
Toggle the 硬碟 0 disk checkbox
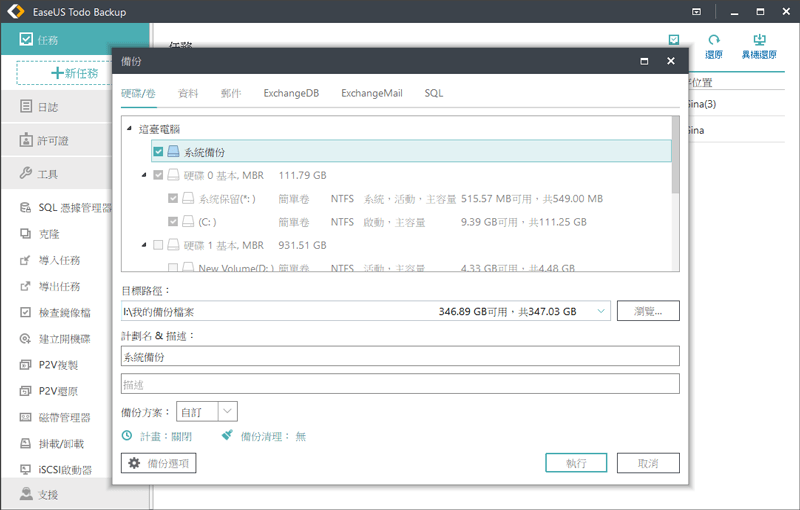click(158, 175)
